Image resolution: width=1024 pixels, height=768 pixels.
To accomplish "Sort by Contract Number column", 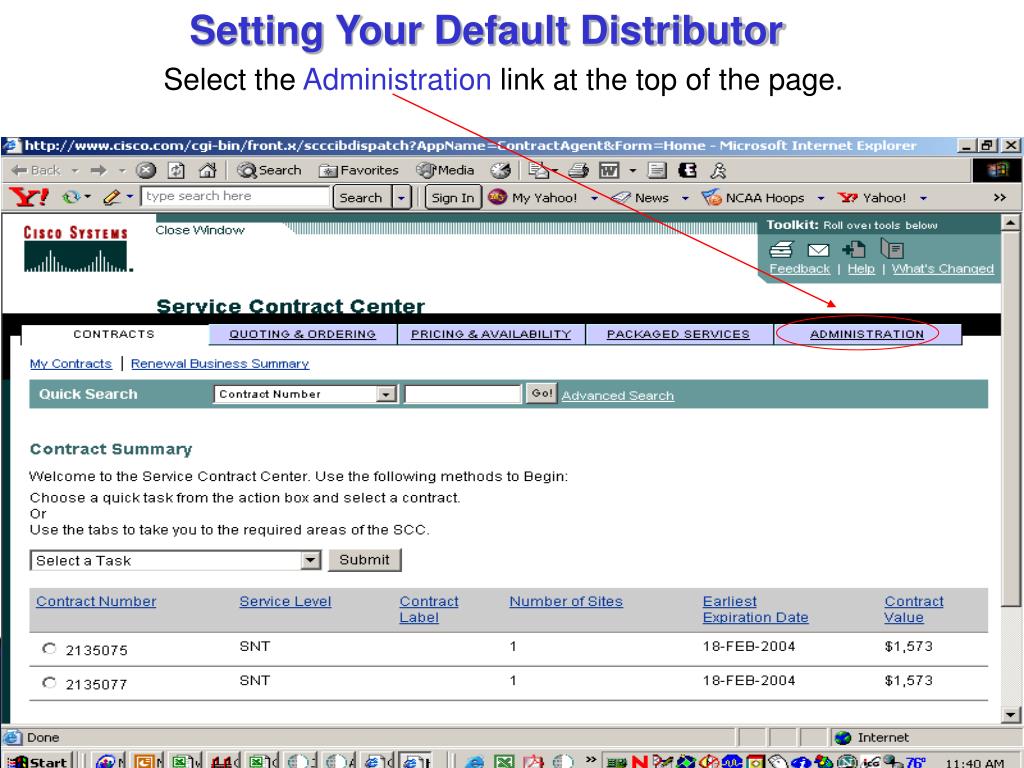I will pyautogui.click(x=96, y=601).
